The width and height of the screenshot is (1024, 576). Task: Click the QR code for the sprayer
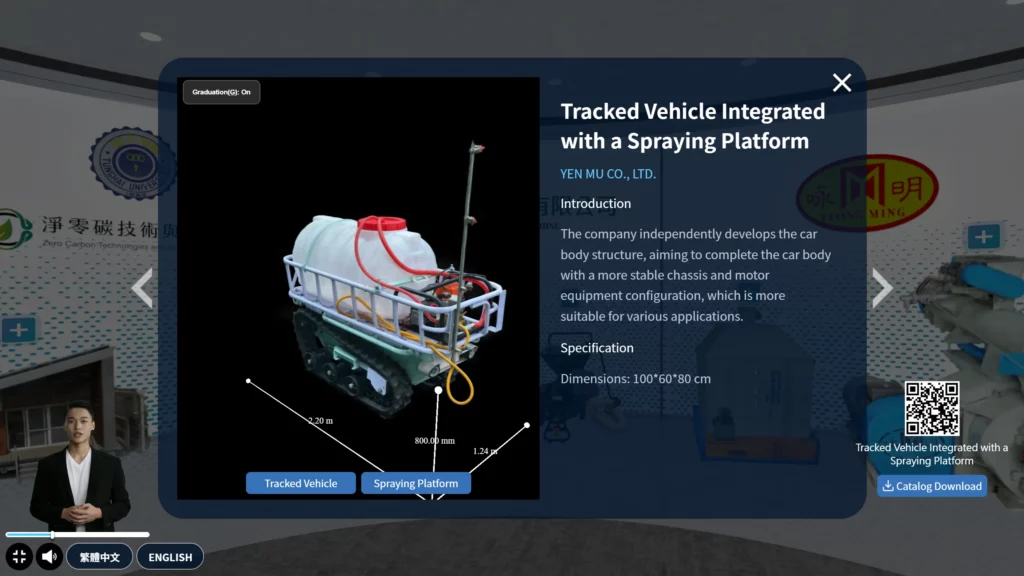click(x=931, y=409)
